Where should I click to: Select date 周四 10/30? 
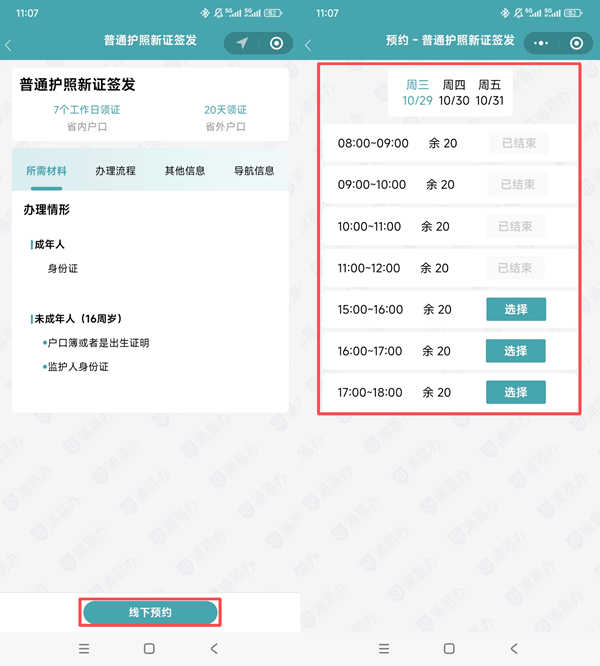454,93
